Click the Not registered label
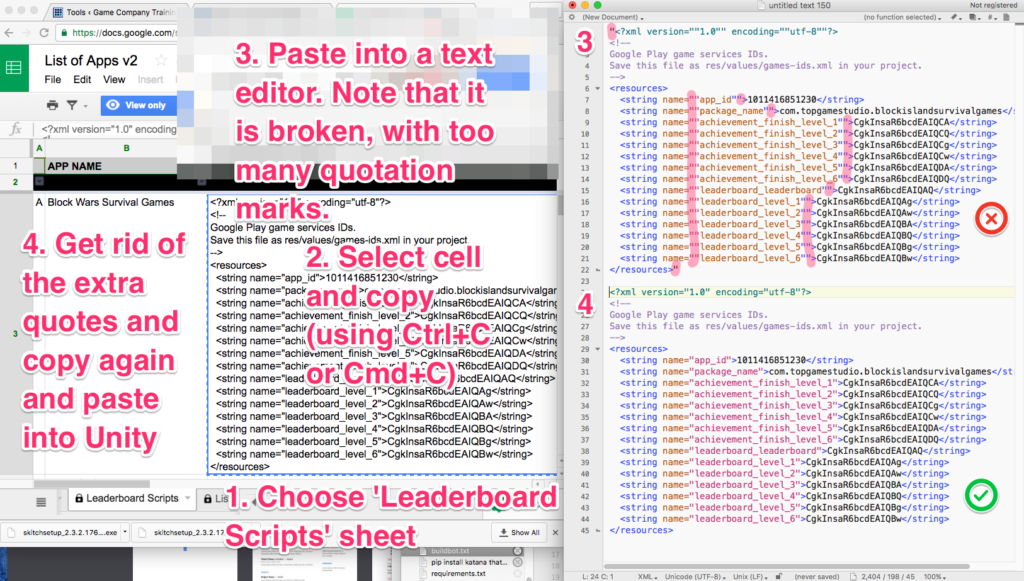The width and height of the screenshot is (1024, 581). tap(993, 5)
